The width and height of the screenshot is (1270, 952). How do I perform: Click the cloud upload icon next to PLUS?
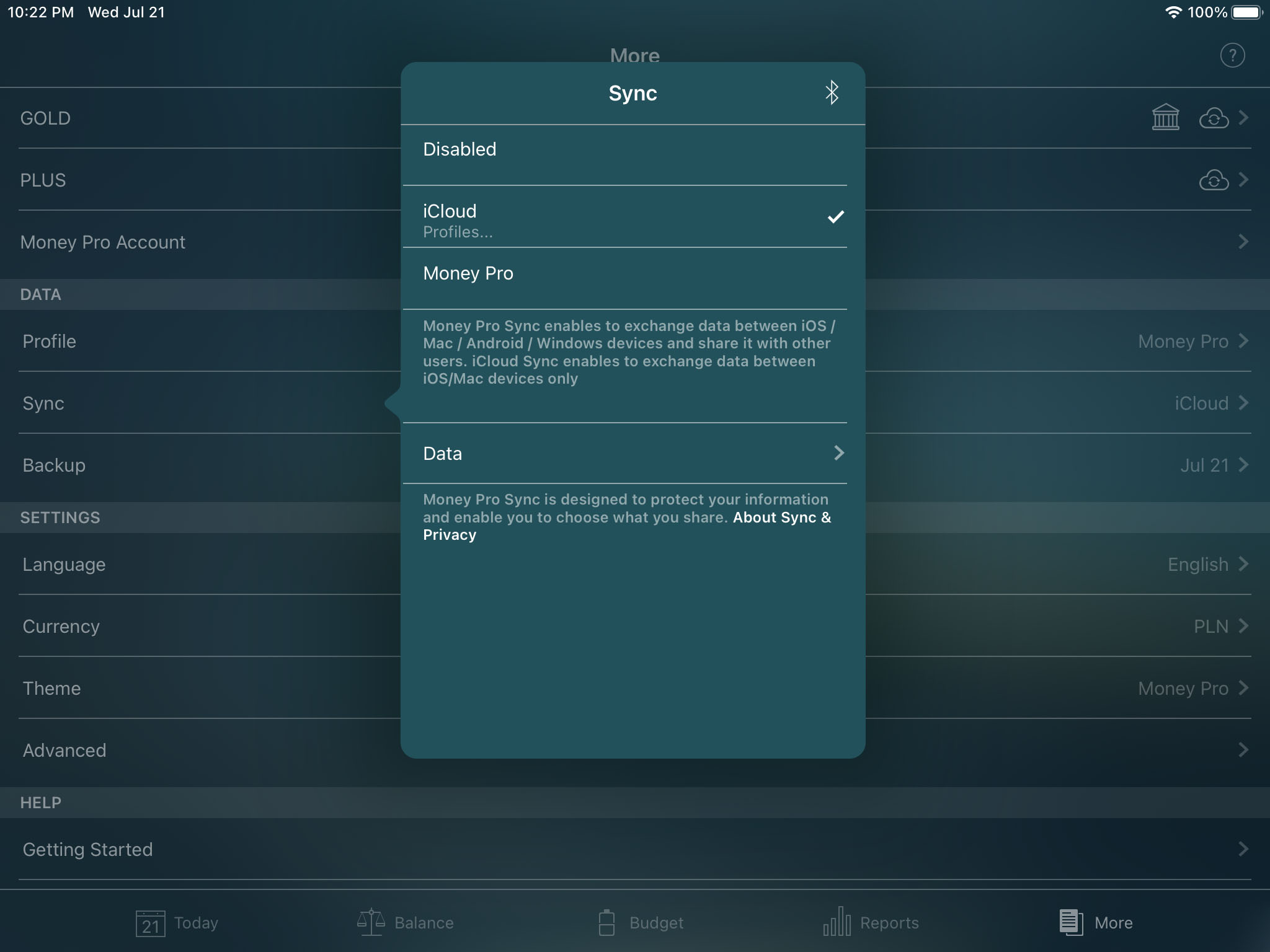coord(1214,179)
